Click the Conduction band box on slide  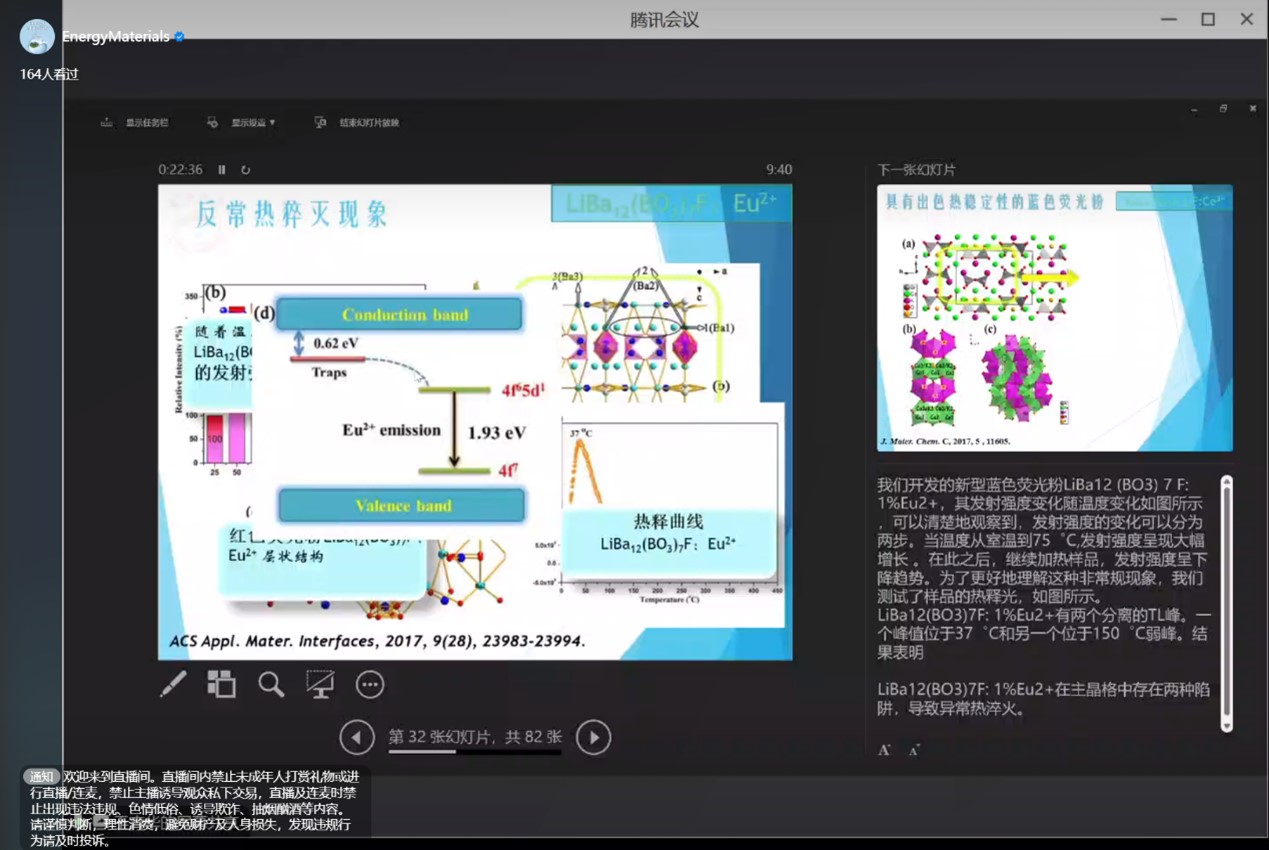tap(400, 314)
